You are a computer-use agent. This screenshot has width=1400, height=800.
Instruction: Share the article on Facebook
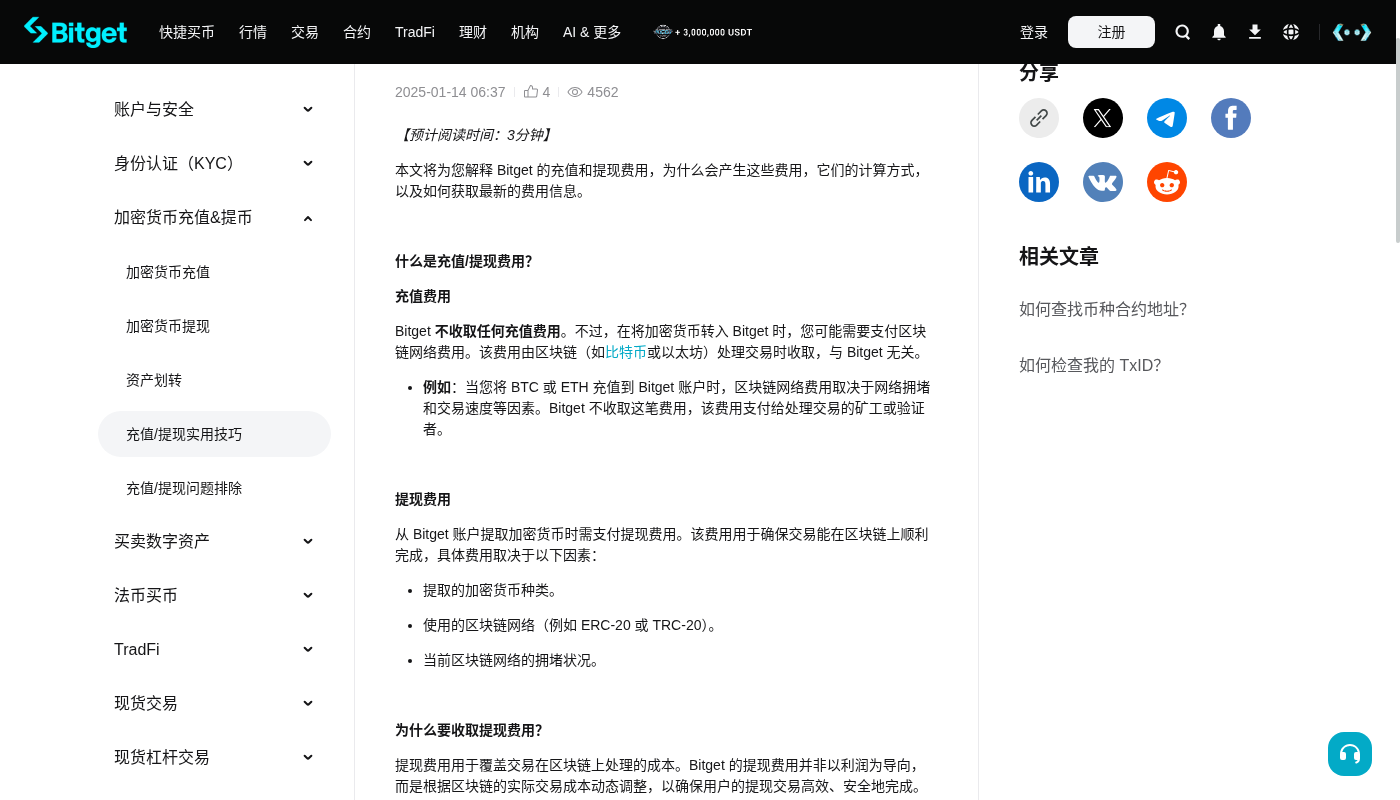pyautogui.click(x=1231, y=118)
